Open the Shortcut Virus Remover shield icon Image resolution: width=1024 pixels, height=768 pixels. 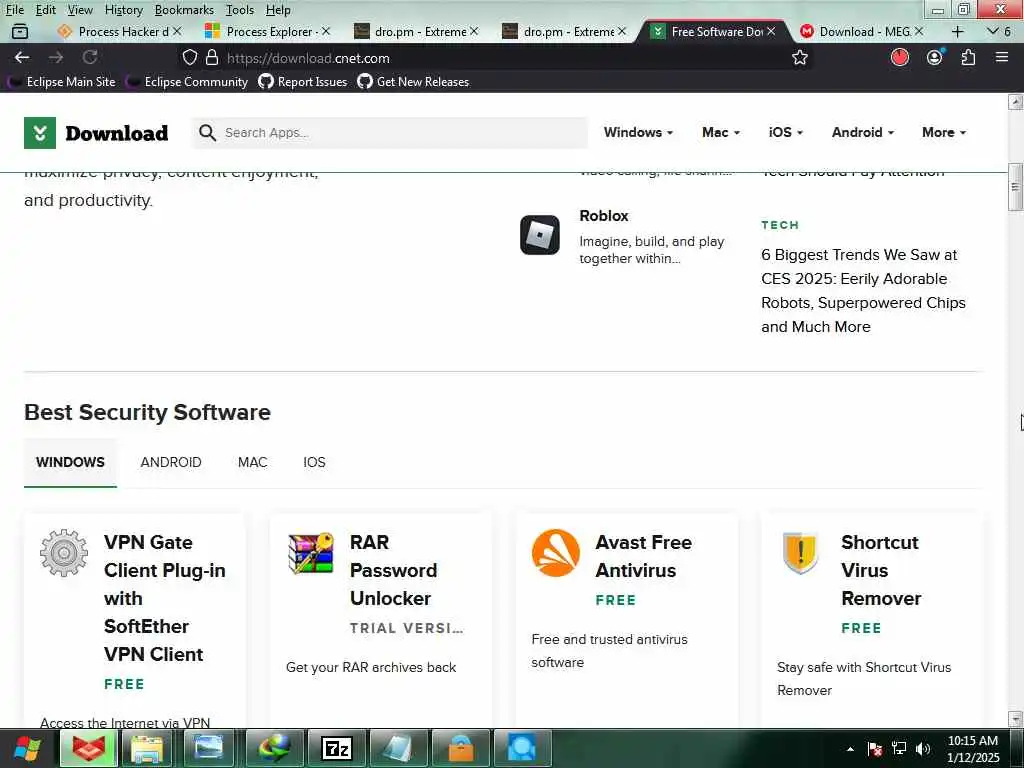coord(801,552)
